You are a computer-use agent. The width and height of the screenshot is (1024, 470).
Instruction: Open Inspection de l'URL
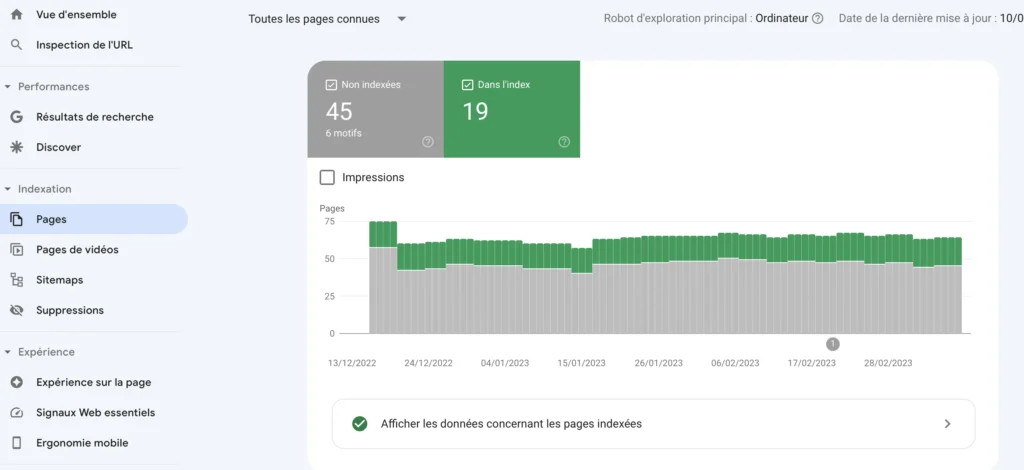[x=84, y=45]
